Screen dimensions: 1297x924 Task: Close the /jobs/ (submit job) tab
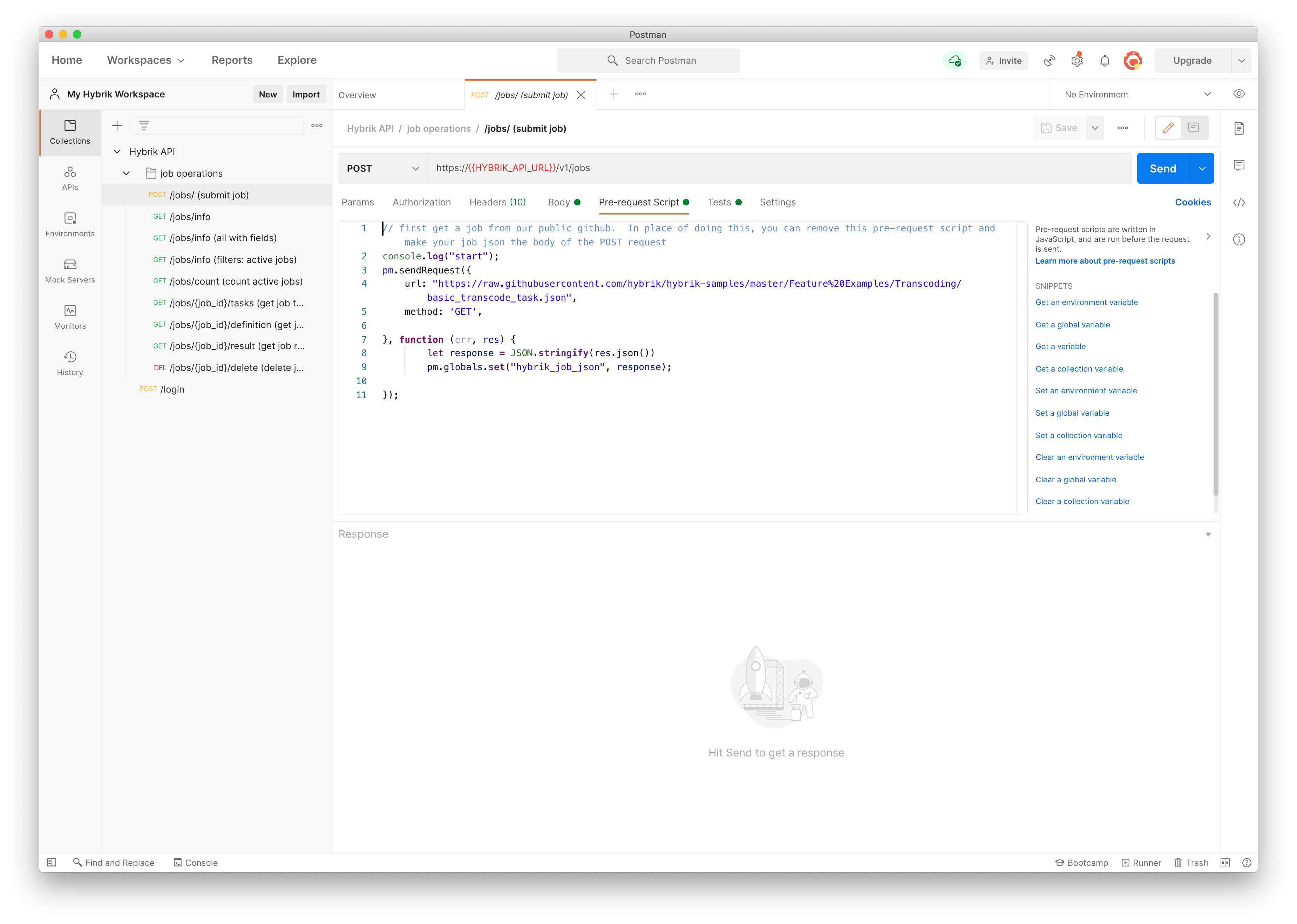581,95
